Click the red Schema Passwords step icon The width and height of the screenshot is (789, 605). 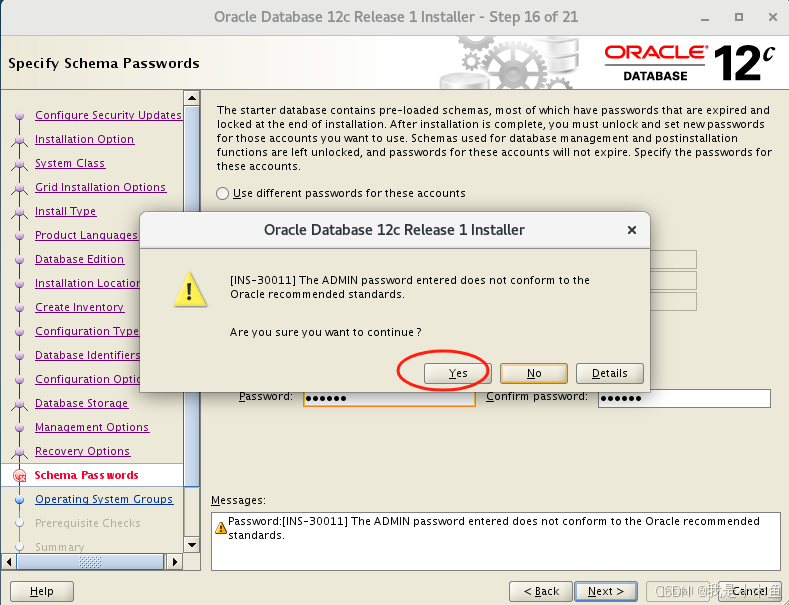[x=20, y=475]
